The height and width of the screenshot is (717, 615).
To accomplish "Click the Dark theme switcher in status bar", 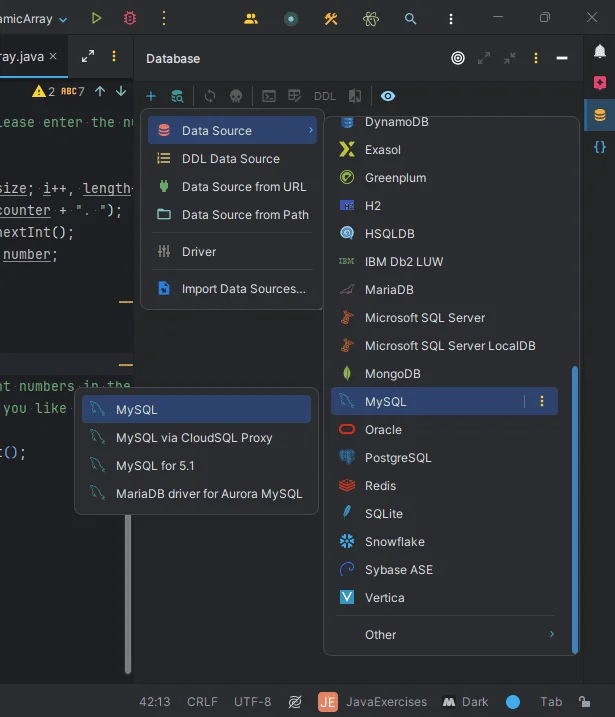I will coord(465,701).
